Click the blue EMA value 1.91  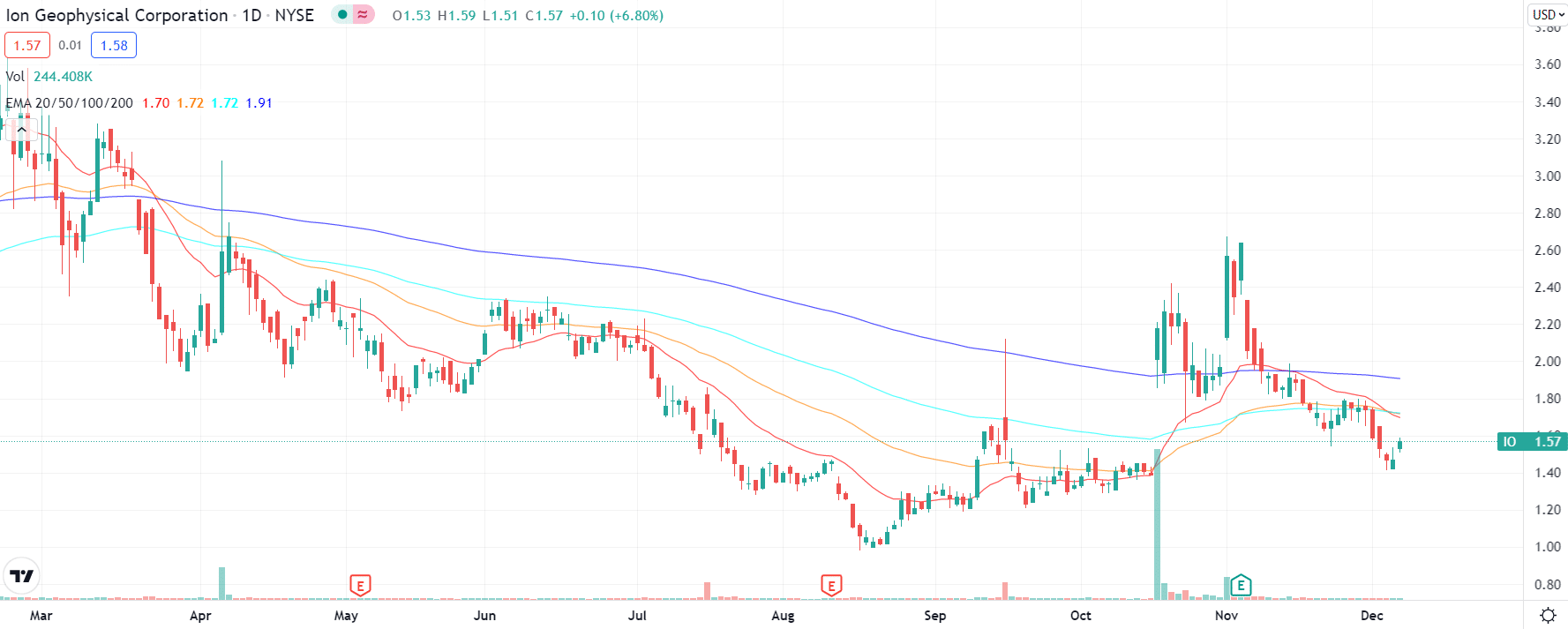click(x=259, y=103)
